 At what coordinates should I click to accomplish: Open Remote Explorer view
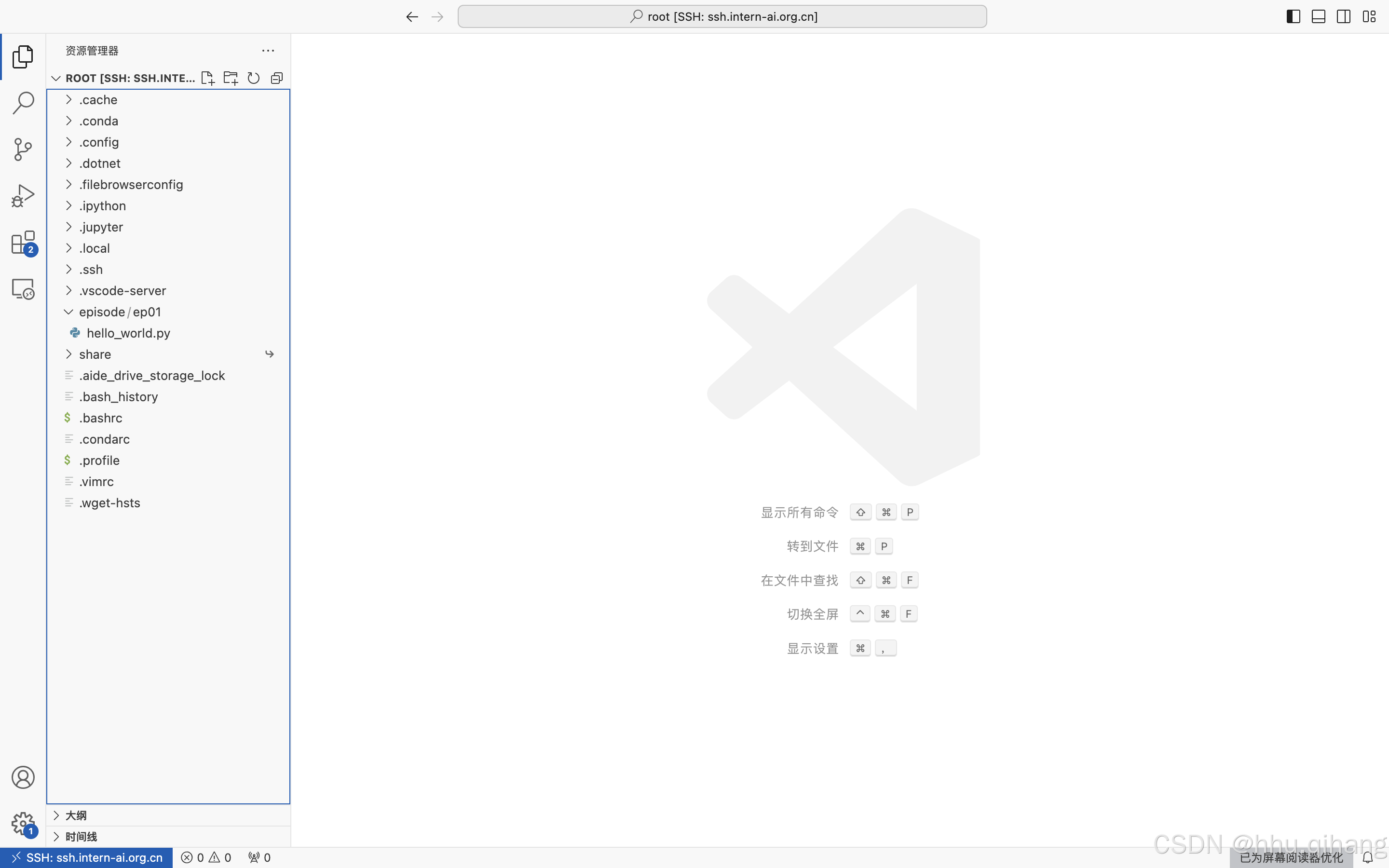click(23, 289)
